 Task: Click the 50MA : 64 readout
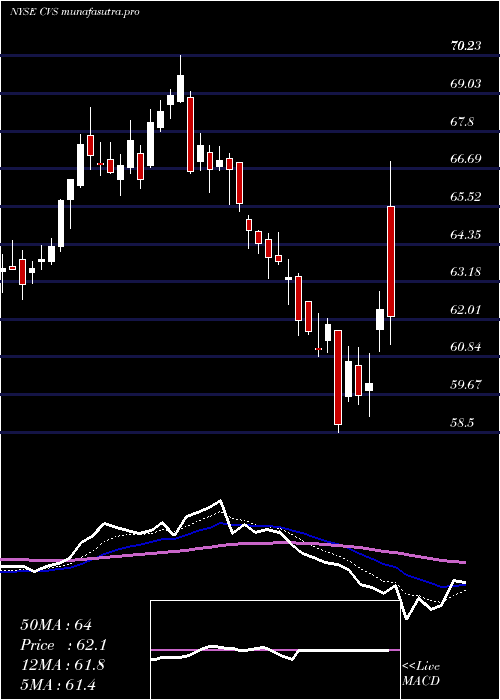(x=56, y=625)
